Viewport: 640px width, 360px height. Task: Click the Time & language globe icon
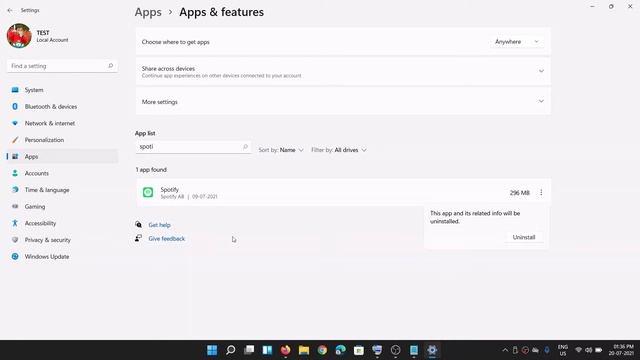click(x=15, y=190)
